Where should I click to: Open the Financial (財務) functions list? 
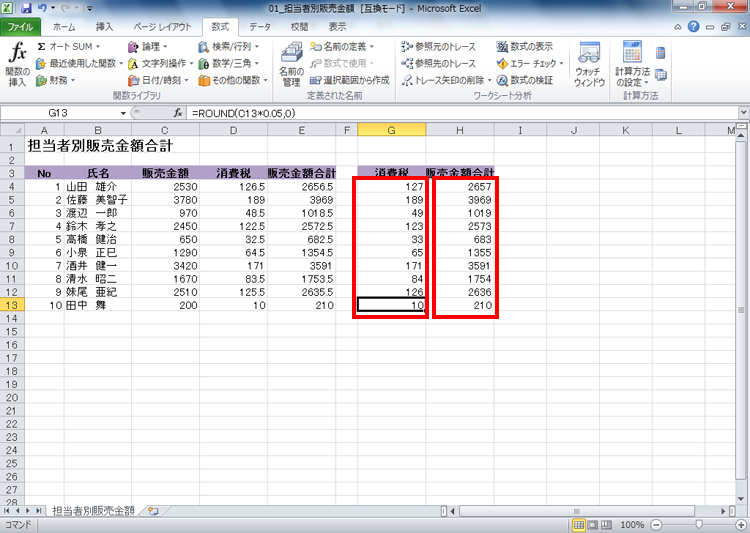point(55,80)
